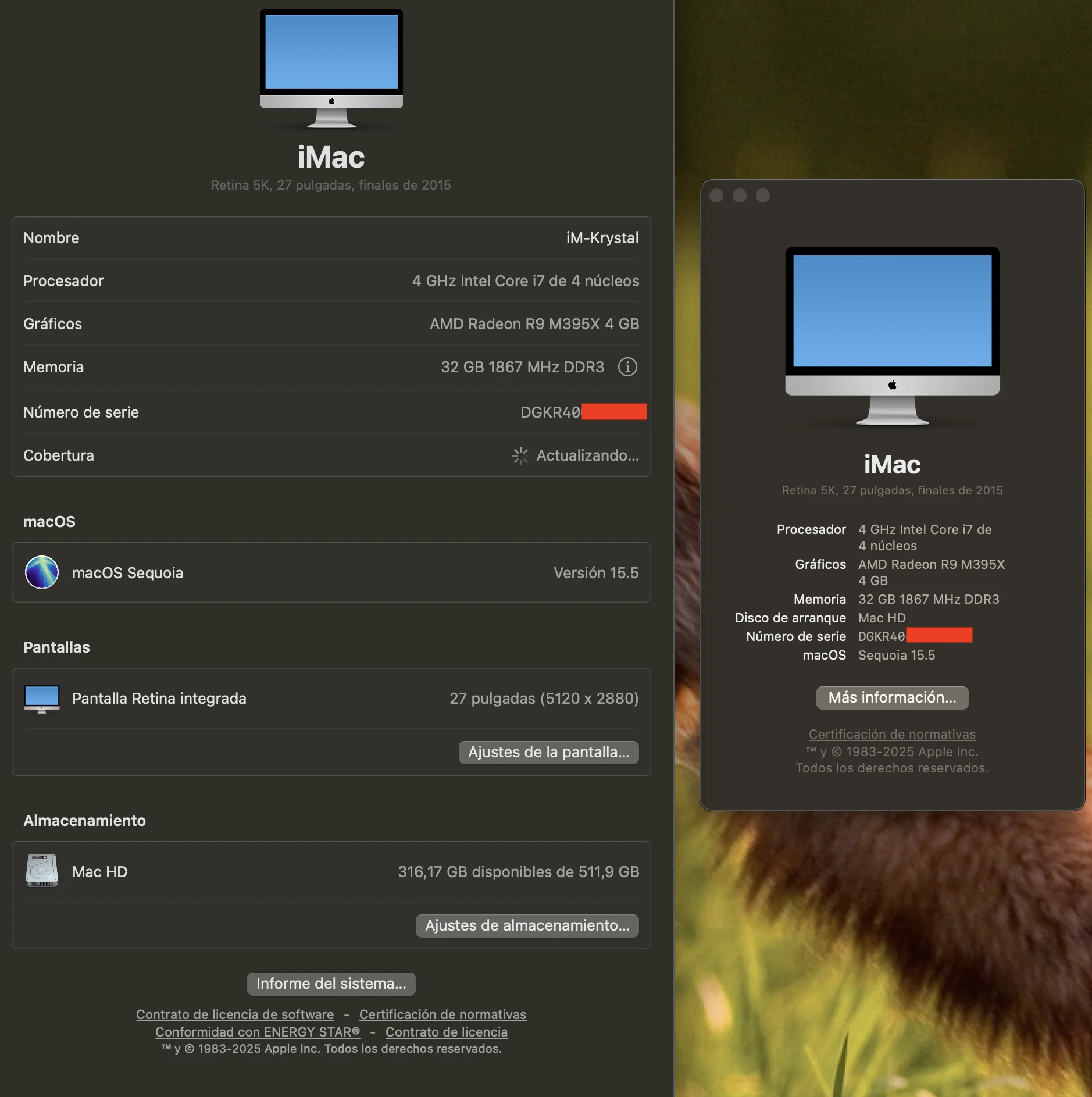This screenshot has height=1097, width=1092.
Task: Click Más información in About window
Action: pos(893,697)
